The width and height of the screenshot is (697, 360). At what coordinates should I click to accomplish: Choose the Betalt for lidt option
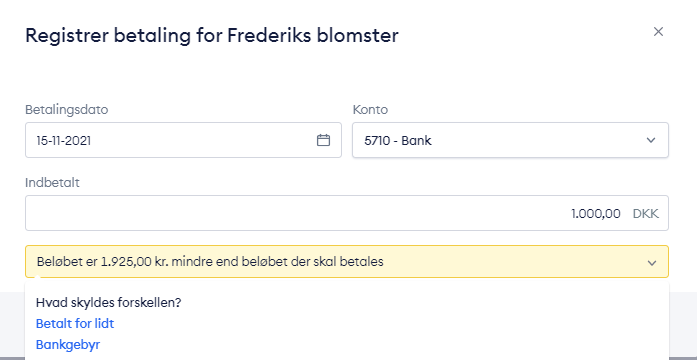tap(75, 324)
